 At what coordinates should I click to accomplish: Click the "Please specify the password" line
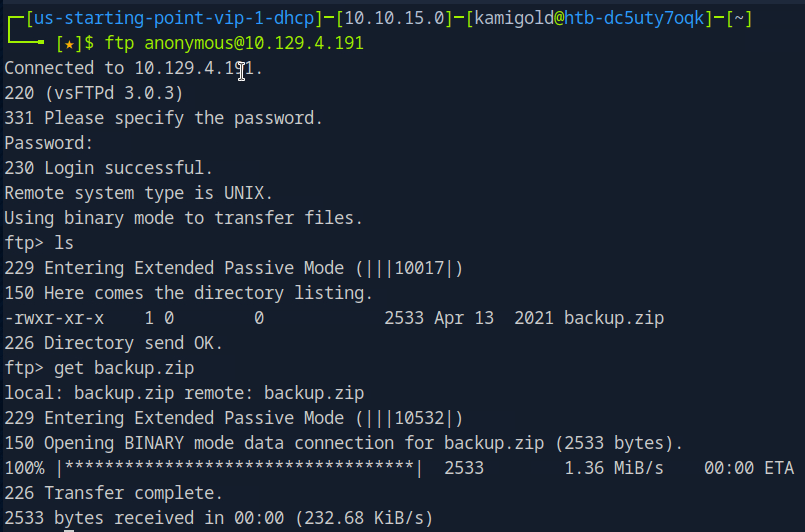(163, 118)
